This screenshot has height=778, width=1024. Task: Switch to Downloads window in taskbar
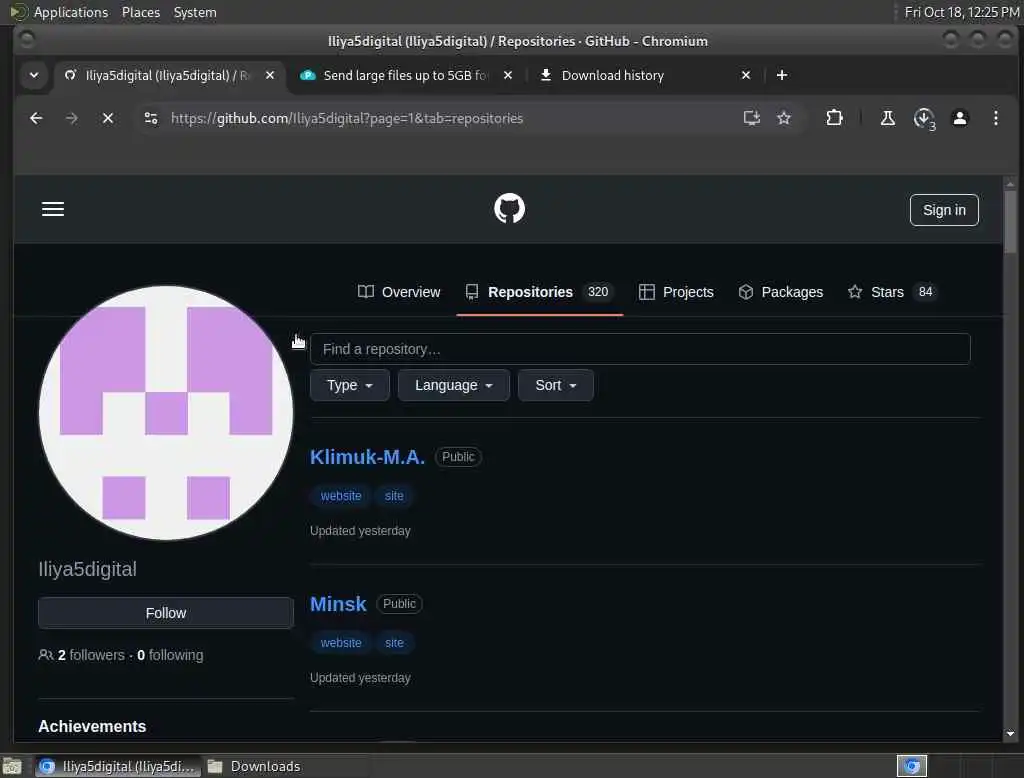point(254,766)
